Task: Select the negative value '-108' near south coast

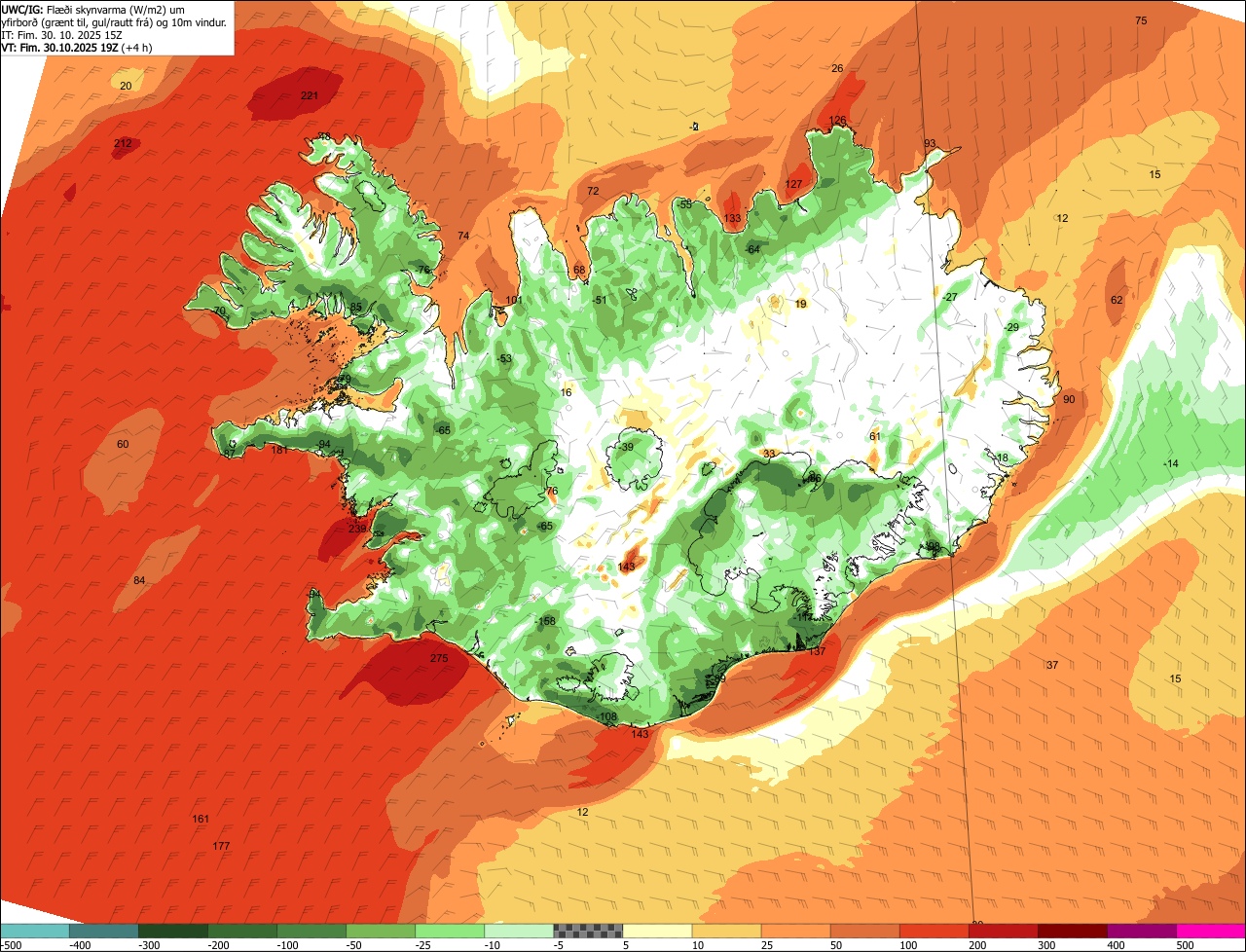Action: [607, 716]
